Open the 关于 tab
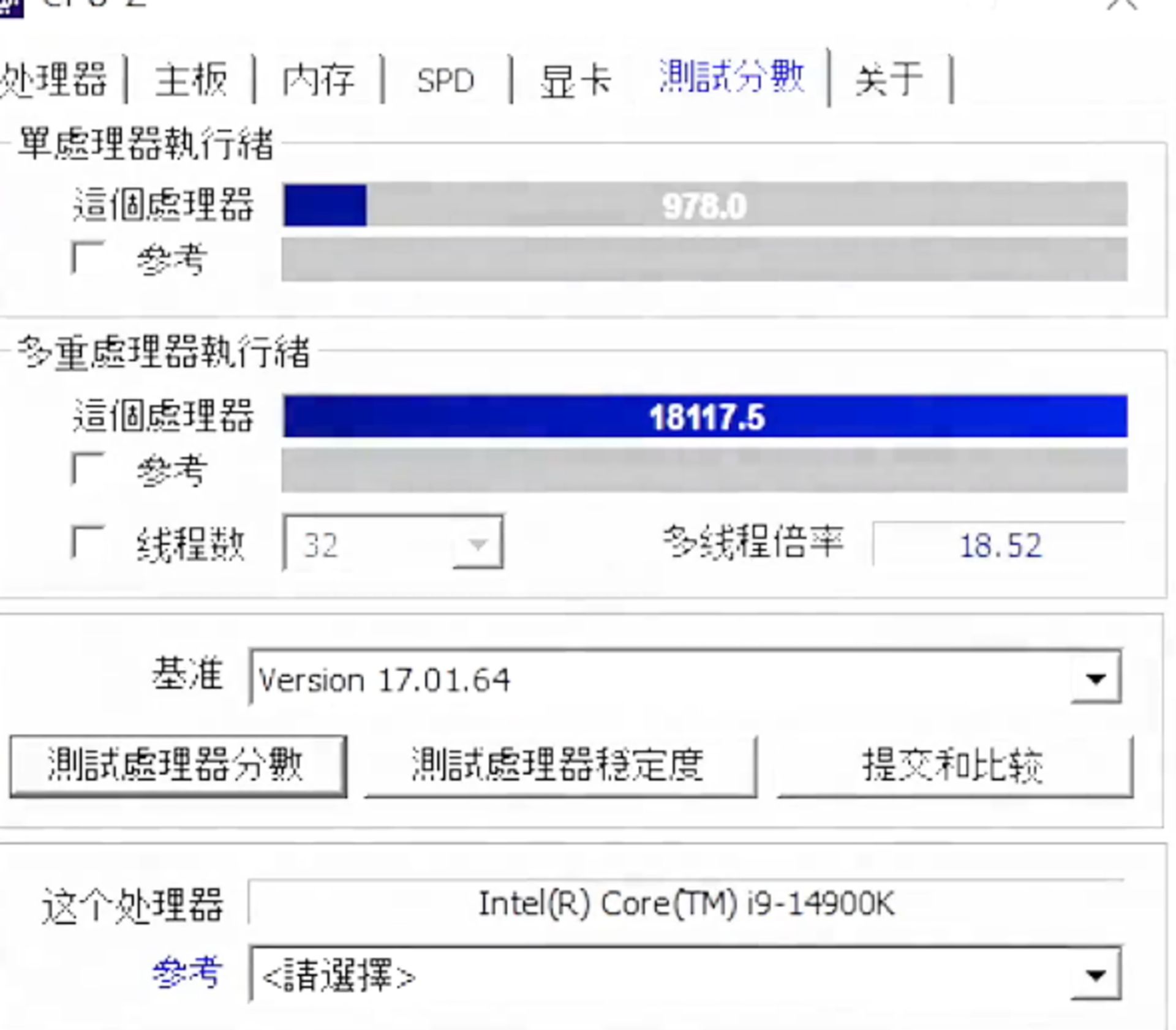The image size is (1176, 1030). [888, 78]
